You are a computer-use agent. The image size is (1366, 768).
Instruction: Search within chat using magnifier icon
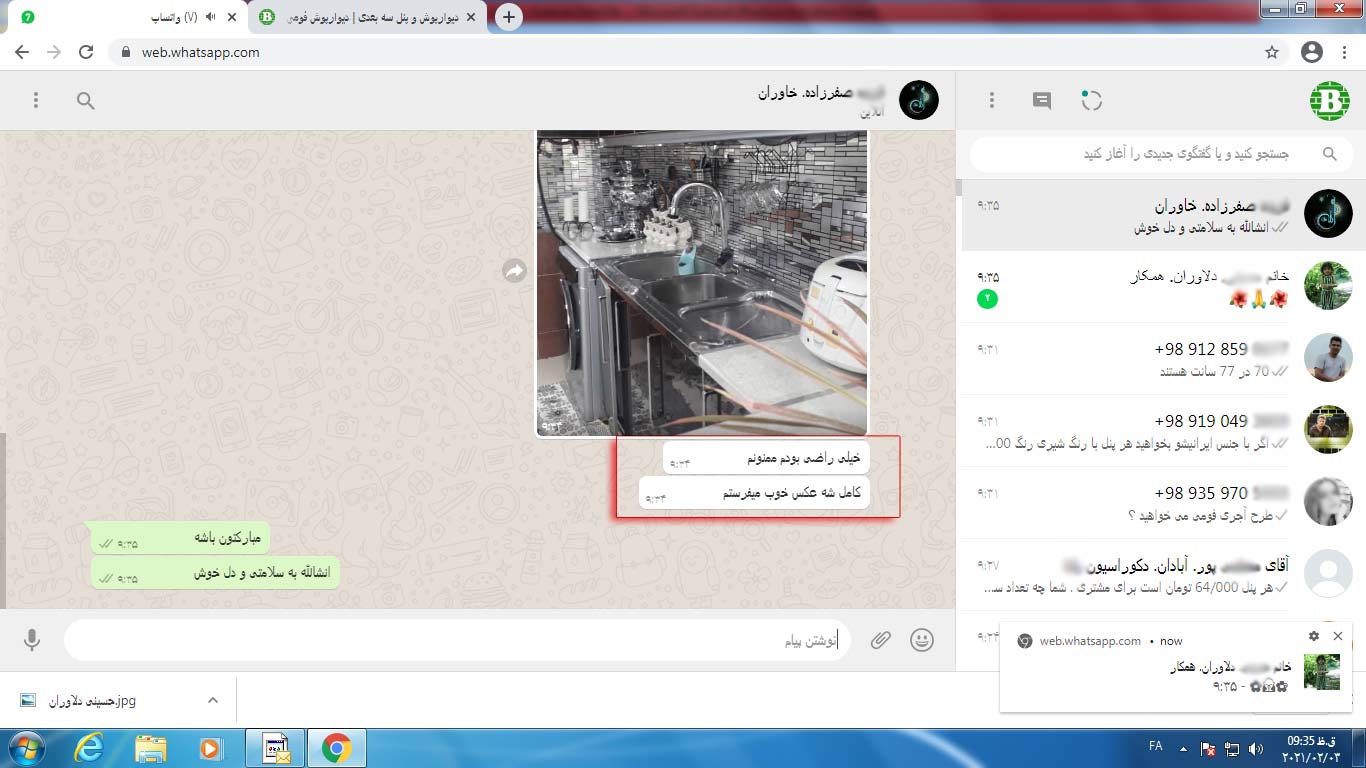(x=86, y=100)
